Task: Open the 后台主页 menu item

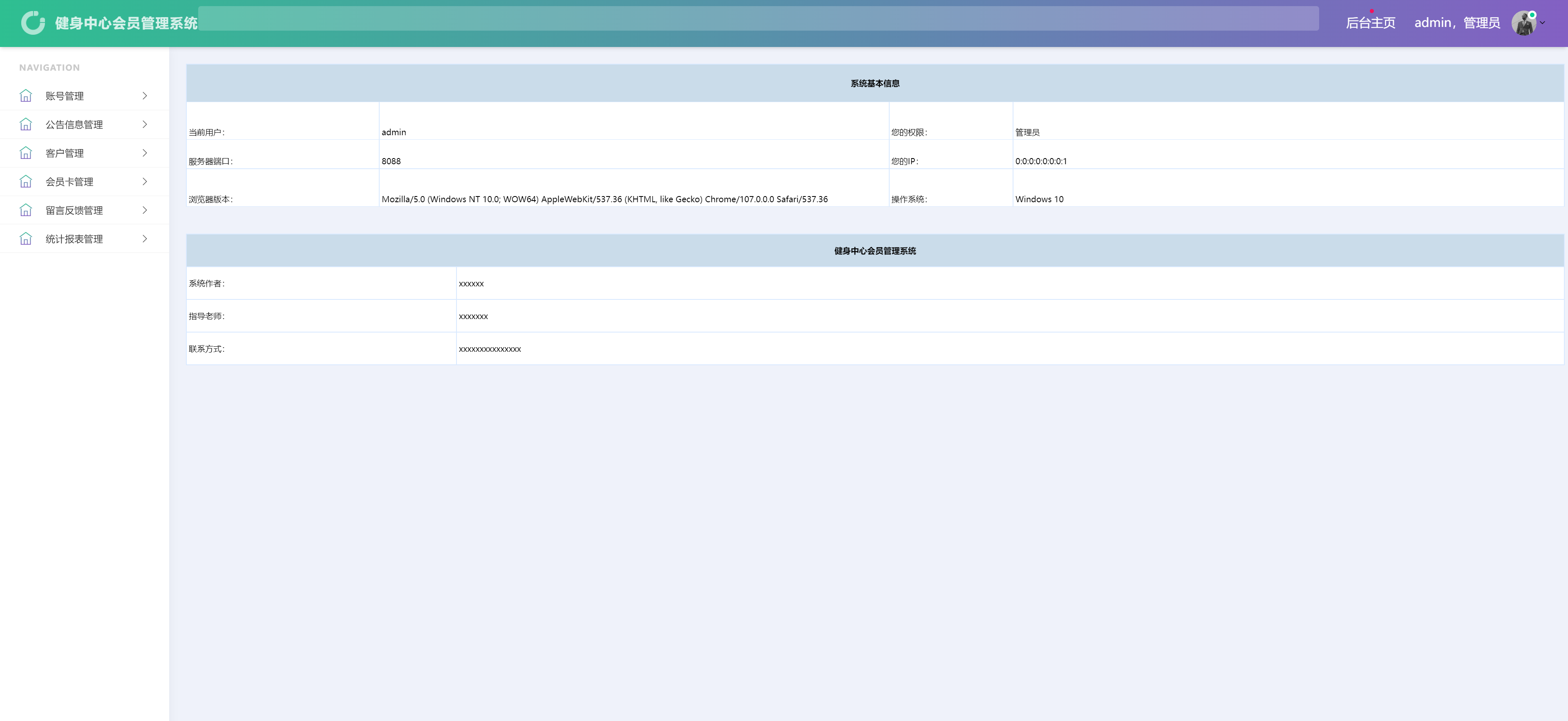Action: click(1371, 23)
